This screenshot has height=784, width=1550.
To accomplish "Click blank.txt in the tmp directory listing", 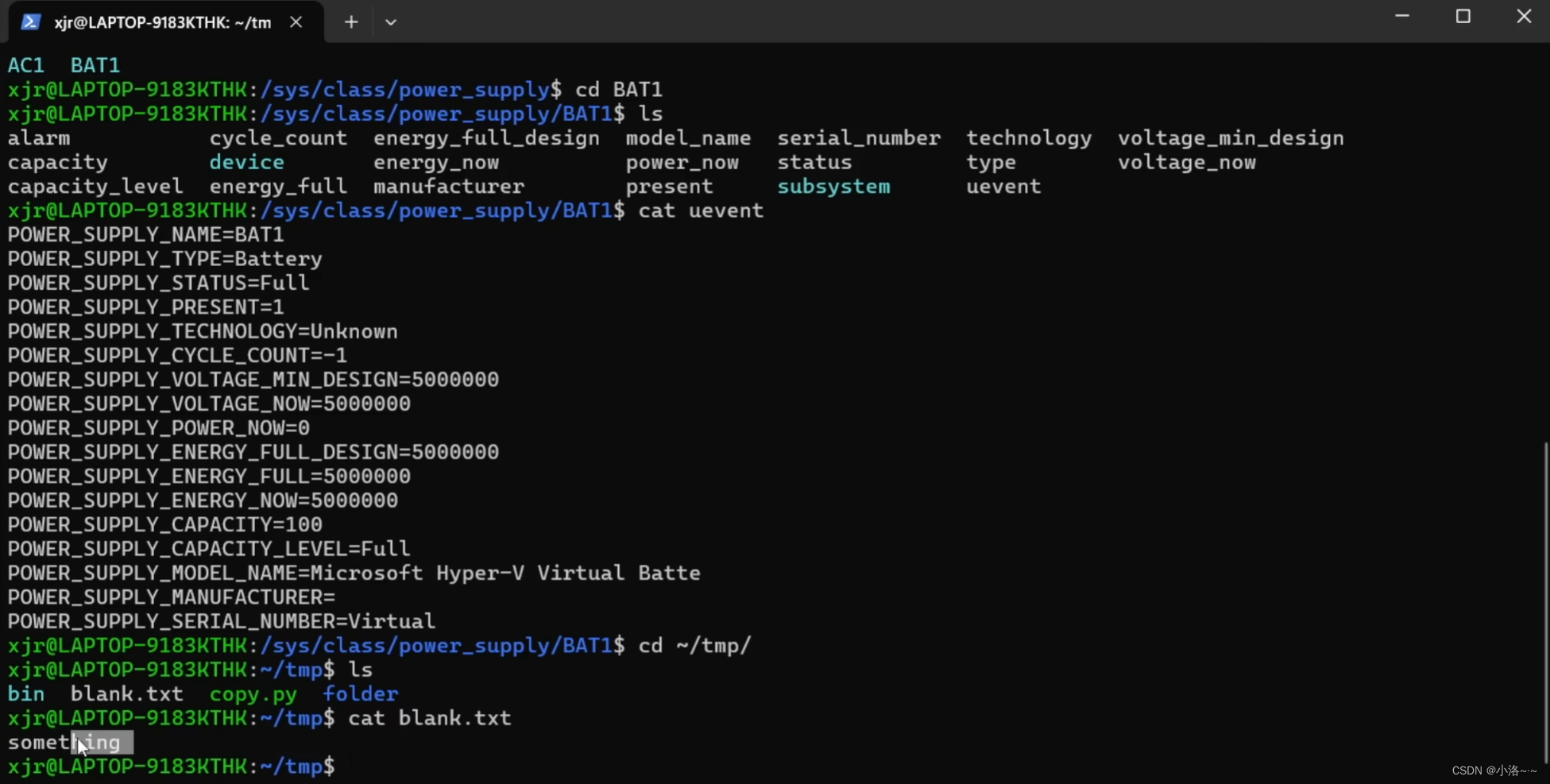I will [126, 693].
